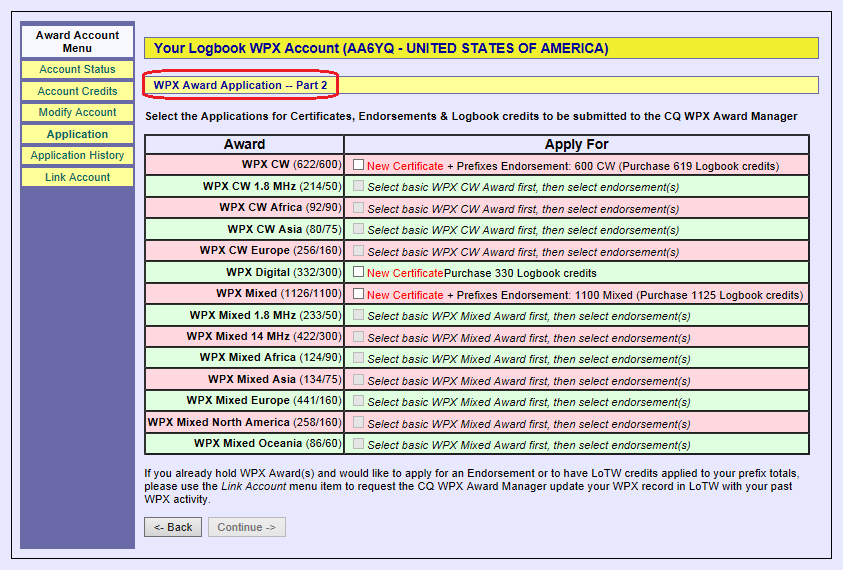The width and height of the screenshot is (843, 570).
Task: Check the WPX Digital New Certificate checkbox
Action: click(x=358, y=272)
